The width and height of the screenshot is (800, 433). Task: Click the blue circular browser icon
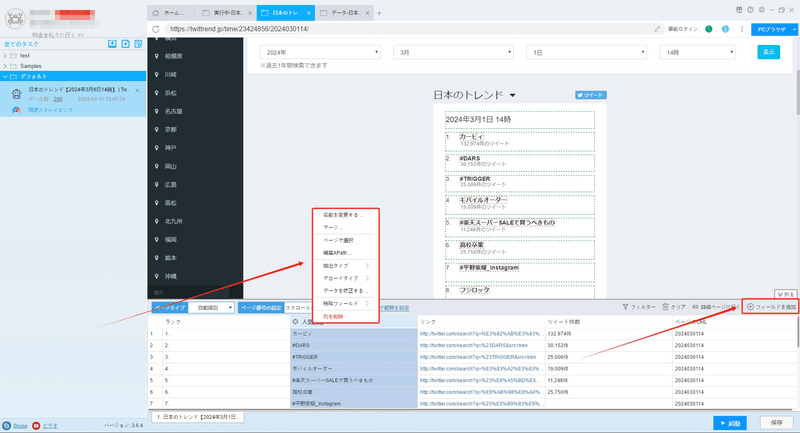(x=725, y=29)
